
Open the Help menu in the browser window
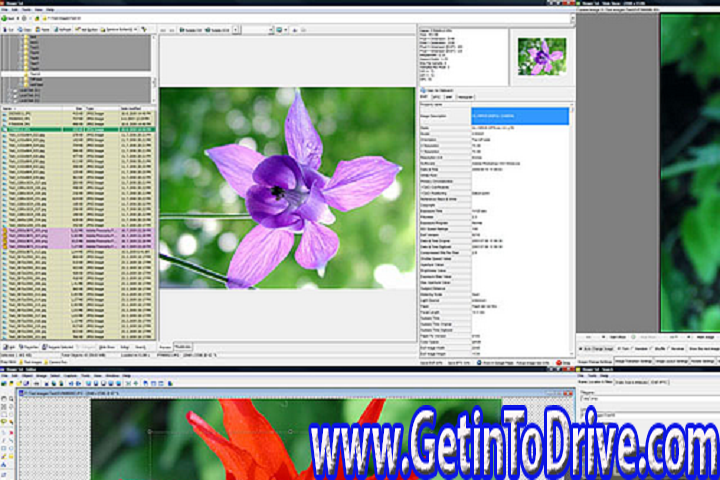[x=50, y=10]
